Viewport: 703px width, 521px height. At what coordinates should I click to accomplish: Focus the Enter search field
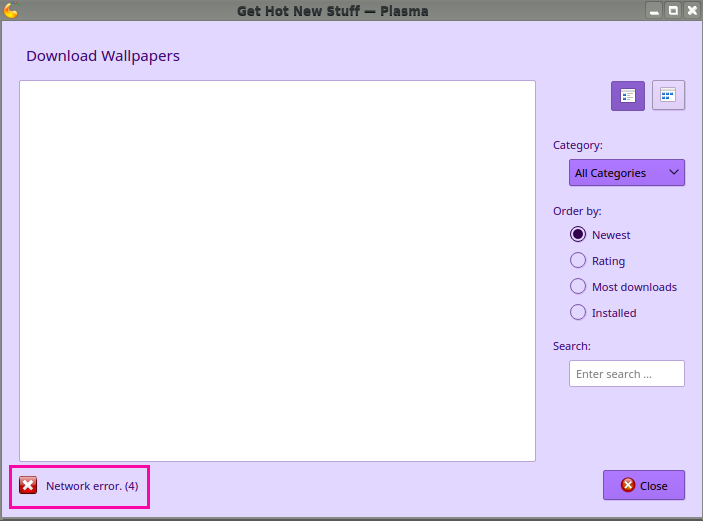[x=626, y=374]
